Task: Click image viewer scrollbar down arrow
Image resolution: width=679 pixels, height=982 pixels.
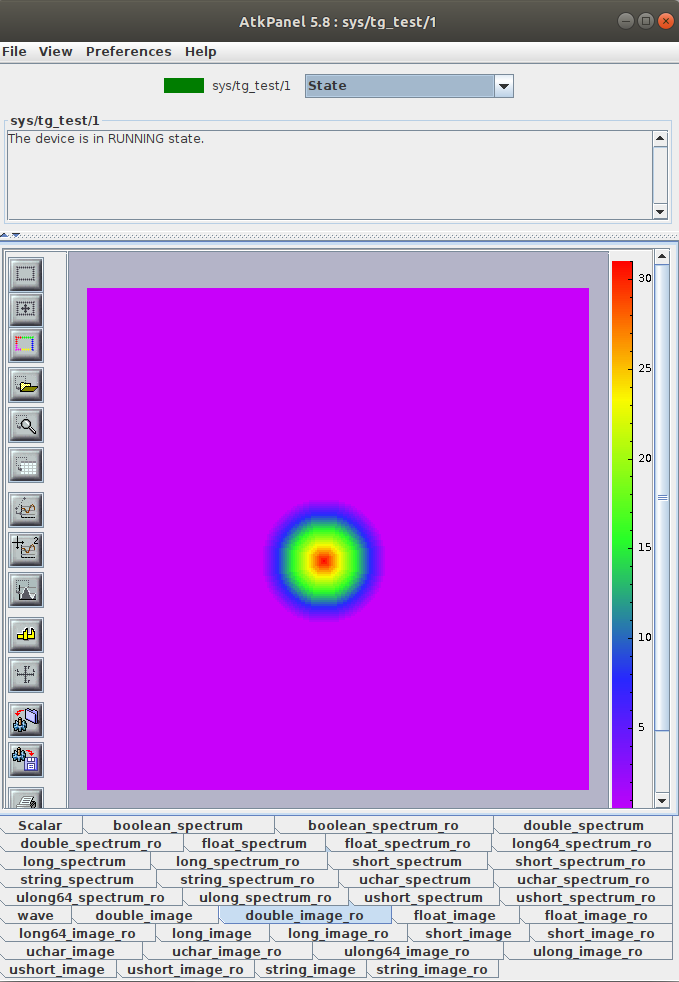Action: pyautogui.click(x=662, y=800)
